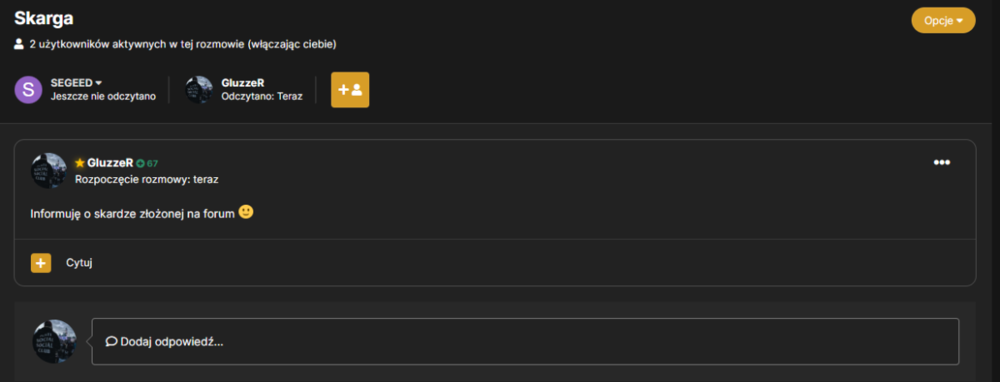Open the Opcje dropdown button
Image resolution: width=1000 pixels, height=382 pixels.
[x=943, y=20]
